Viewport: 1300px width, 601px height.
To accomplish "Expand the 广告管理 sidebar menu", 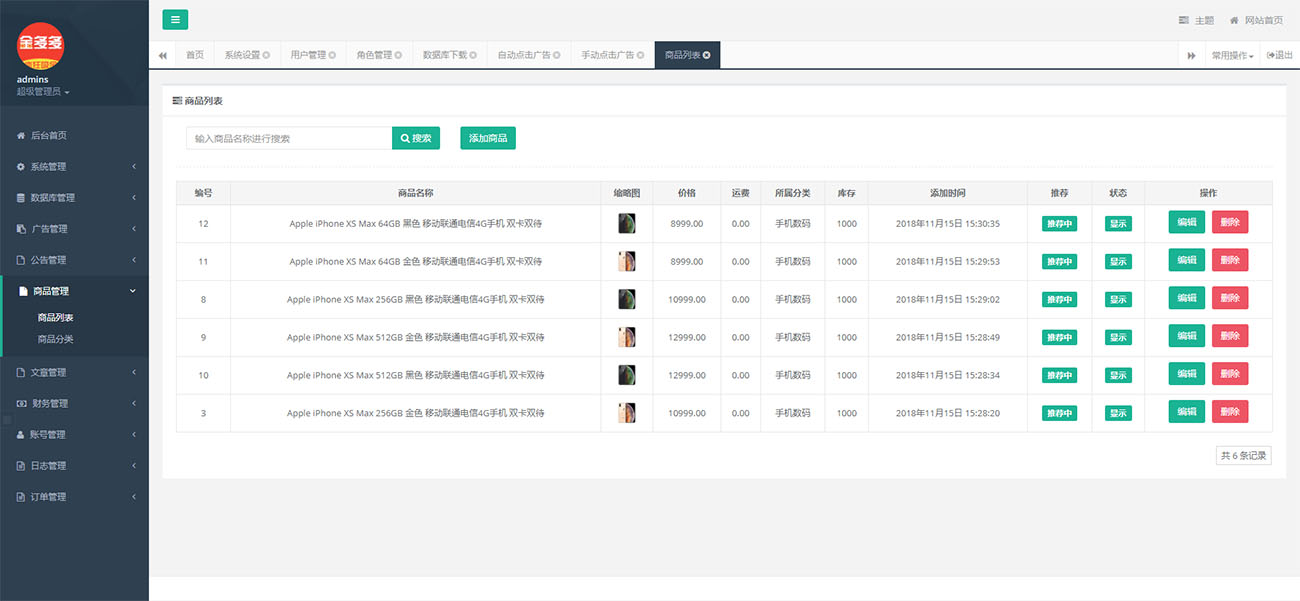I will (74, 228).
